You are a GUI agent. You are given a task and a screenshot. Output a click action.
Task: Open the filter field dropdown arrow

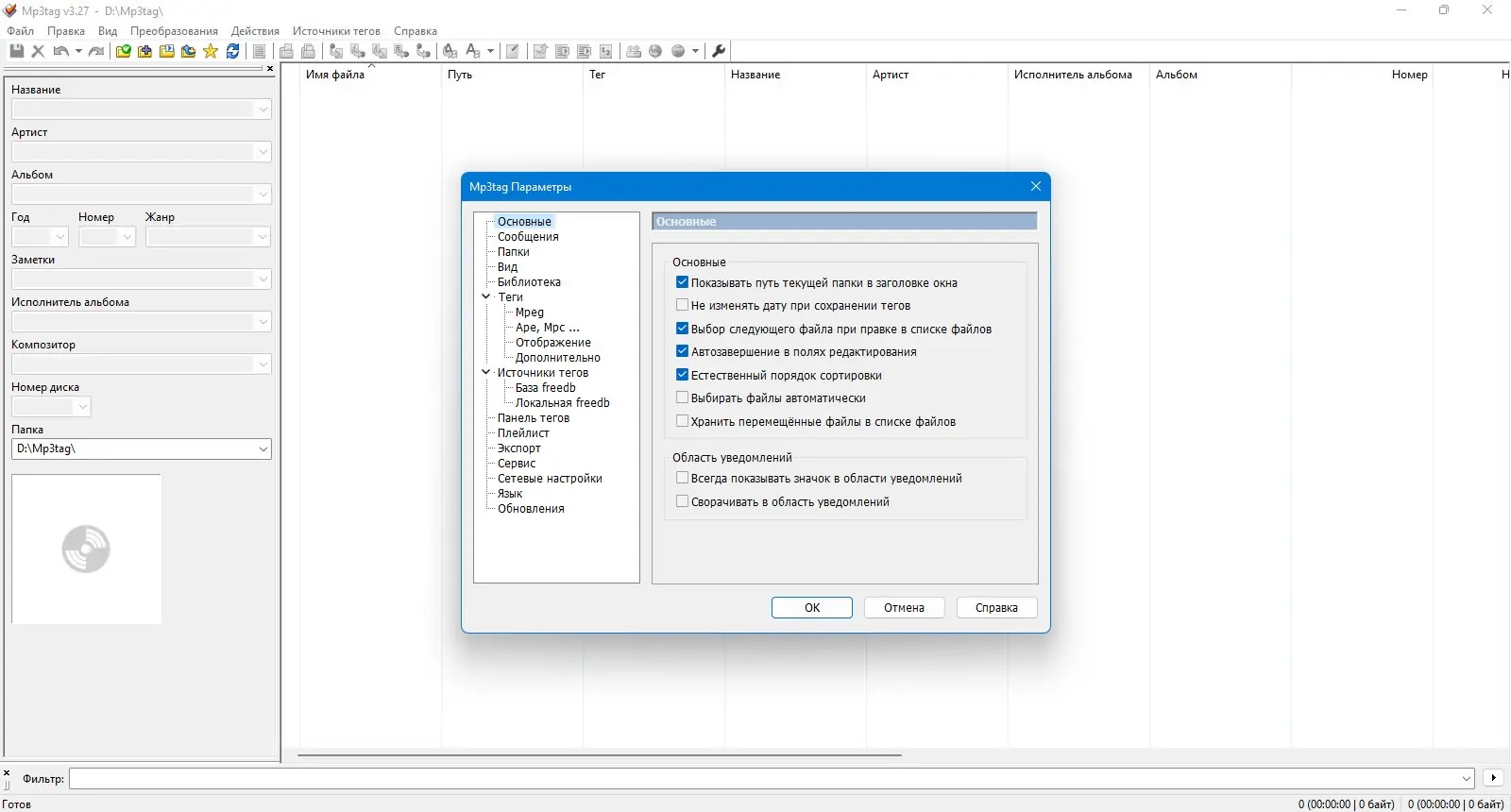(1467, 779)
